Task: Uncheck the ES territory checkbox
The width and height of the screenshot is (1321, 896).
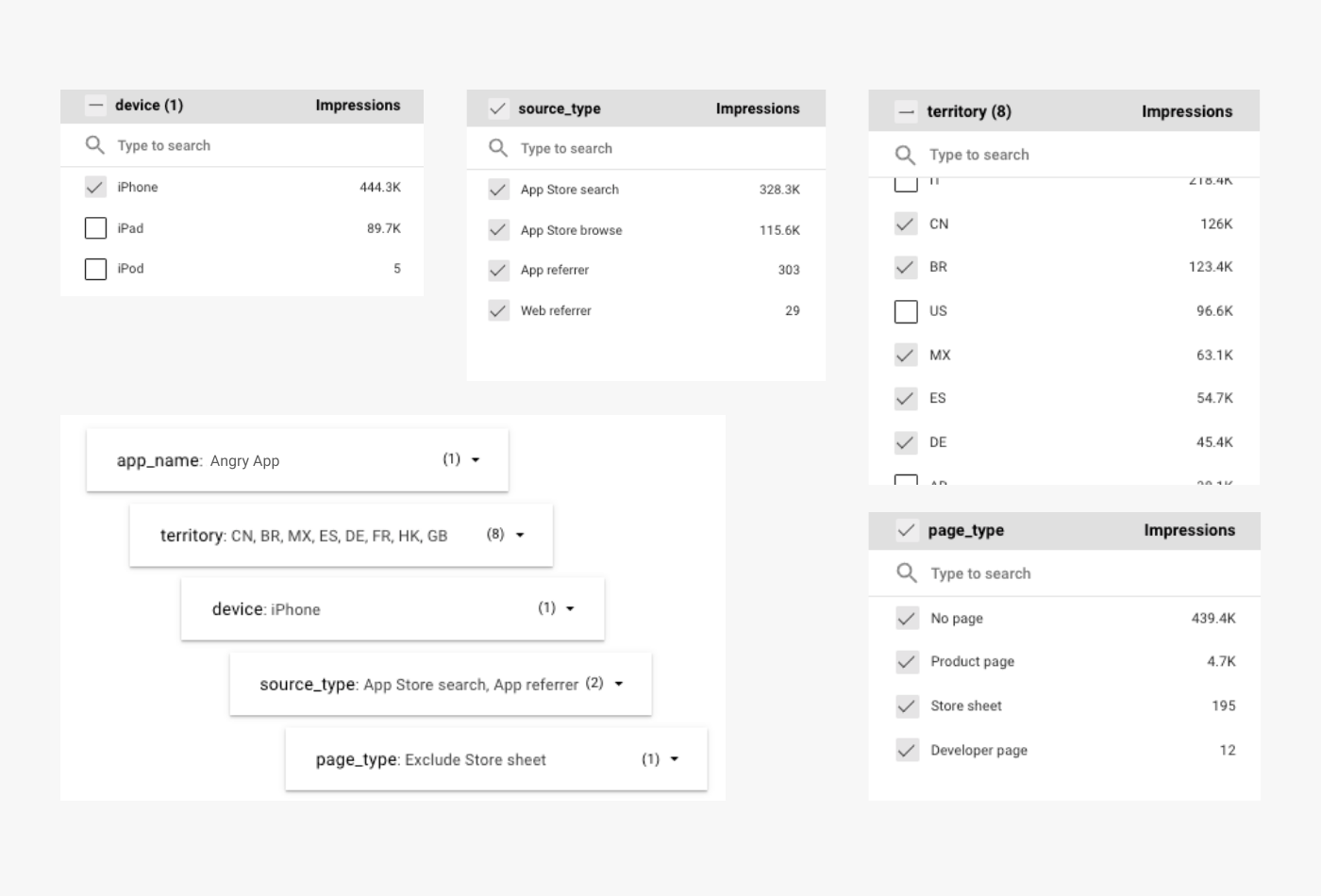Action: pyautogui.click(x=906, y=398)
